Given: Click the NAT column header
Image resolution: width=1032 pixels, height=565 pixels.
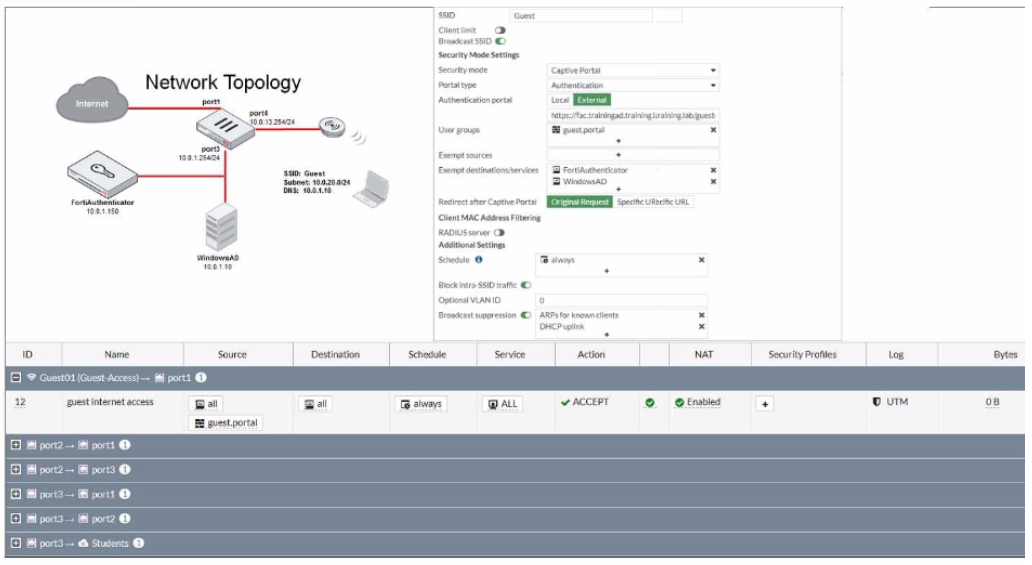Looking at the screenshot, I should (710, 354).
